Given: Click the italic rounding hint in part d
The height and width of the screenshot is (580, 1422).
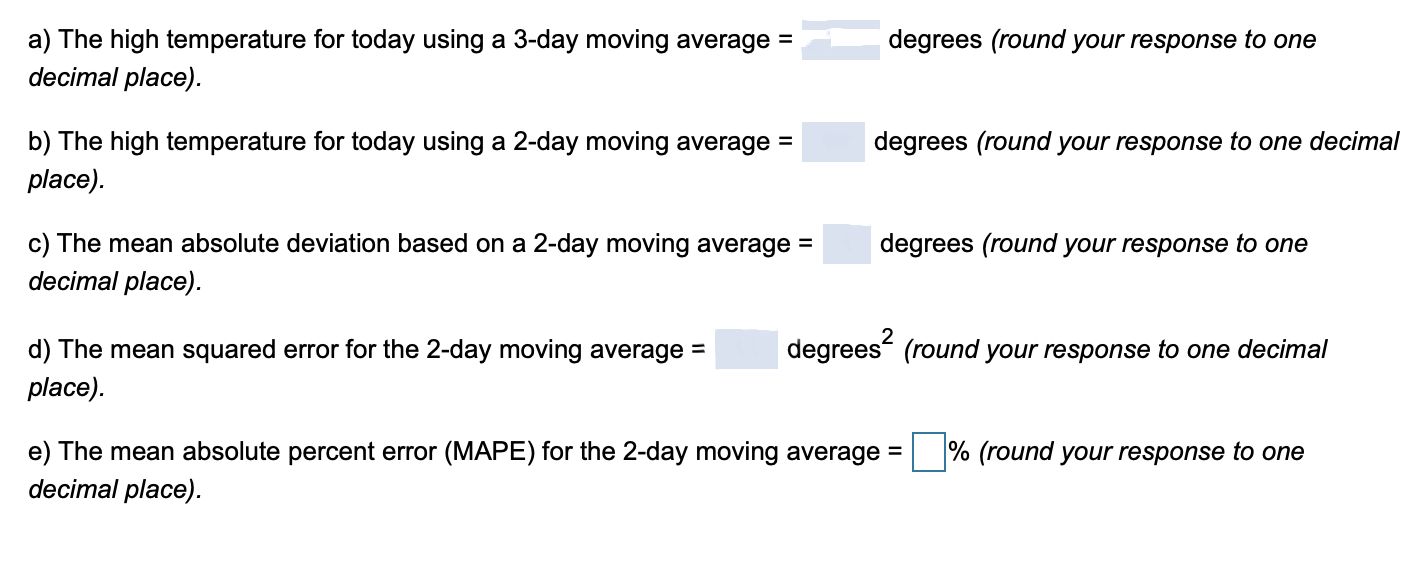Looking at the screenshot, I should [x=1116, y=350].
